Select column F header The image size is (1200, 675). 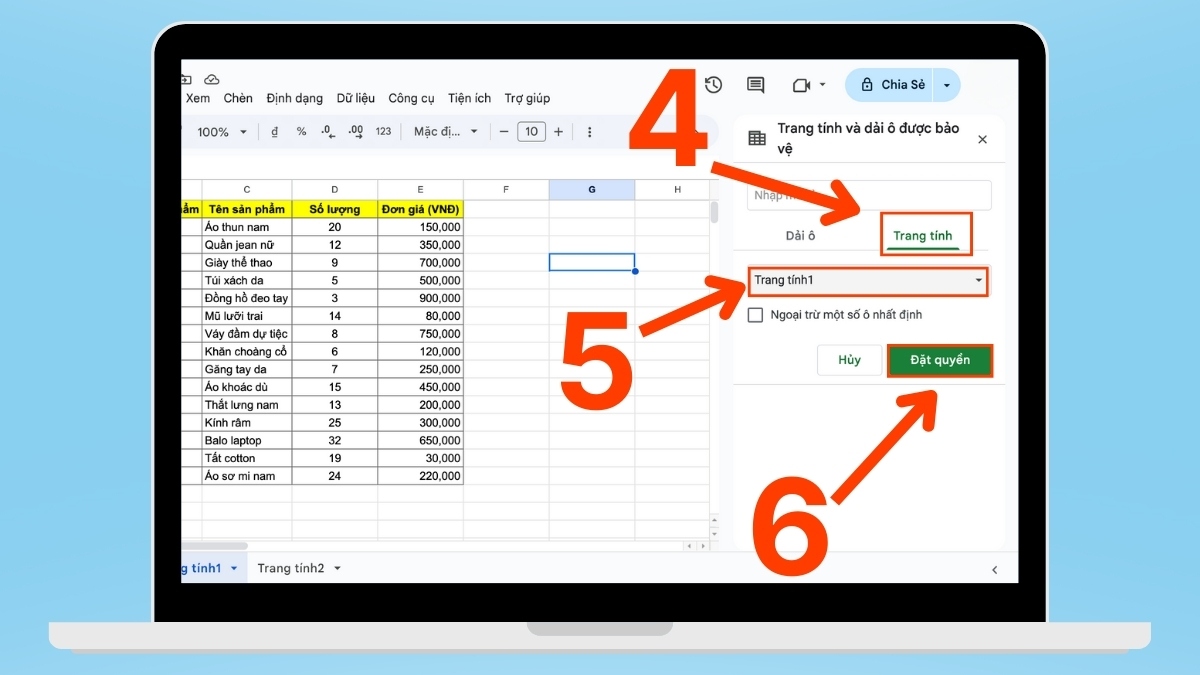tap(506, 190)
